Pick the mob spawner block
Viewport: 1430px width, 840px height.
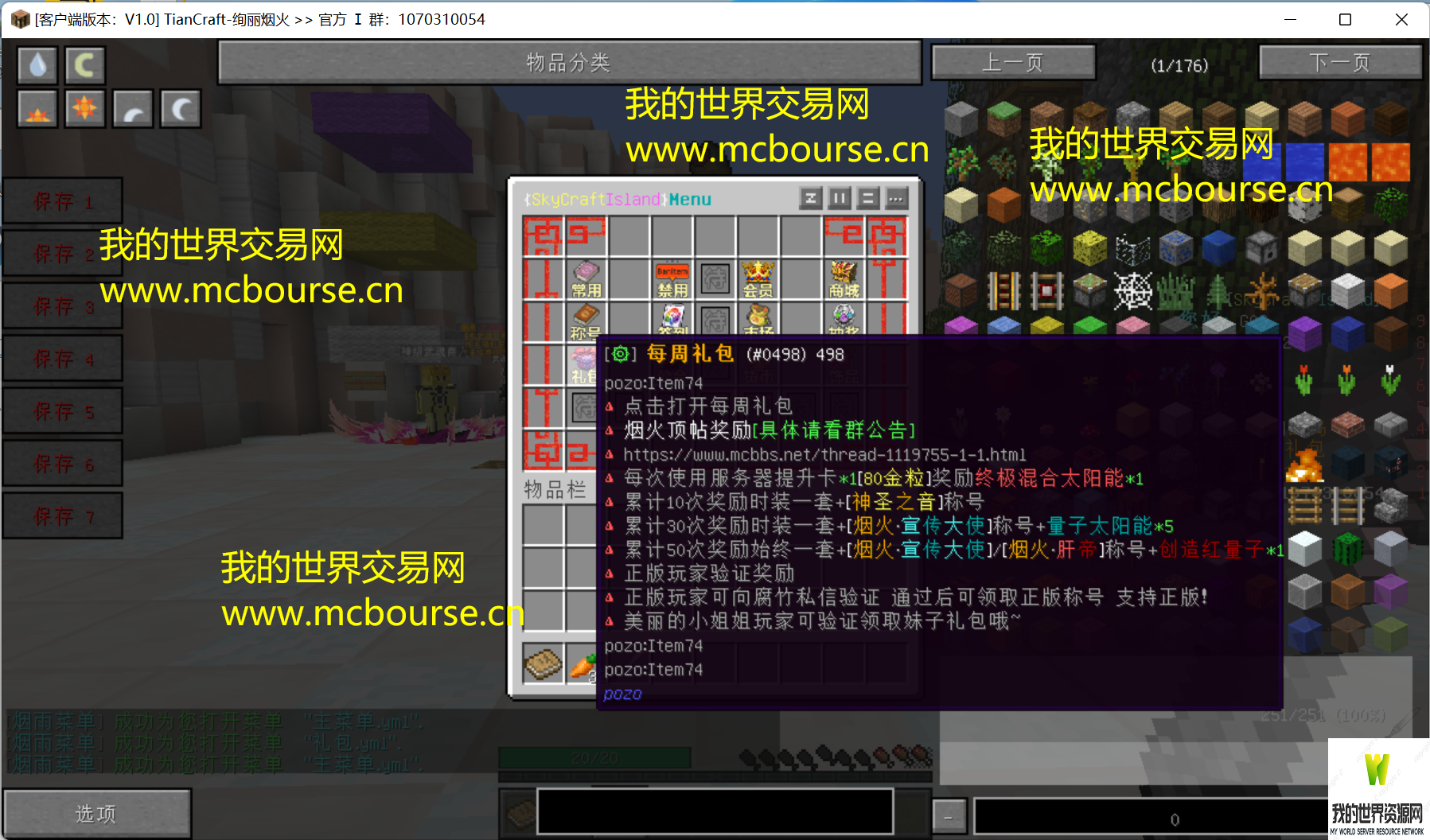(x=1391, y=465)
